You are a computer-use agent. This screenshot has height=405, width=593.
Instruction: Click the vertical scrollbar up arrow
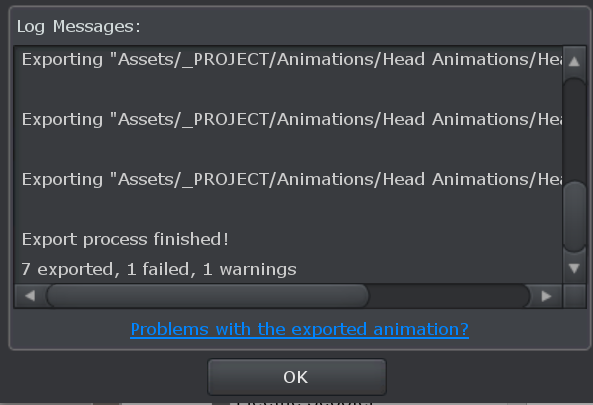tap(574, 61)
